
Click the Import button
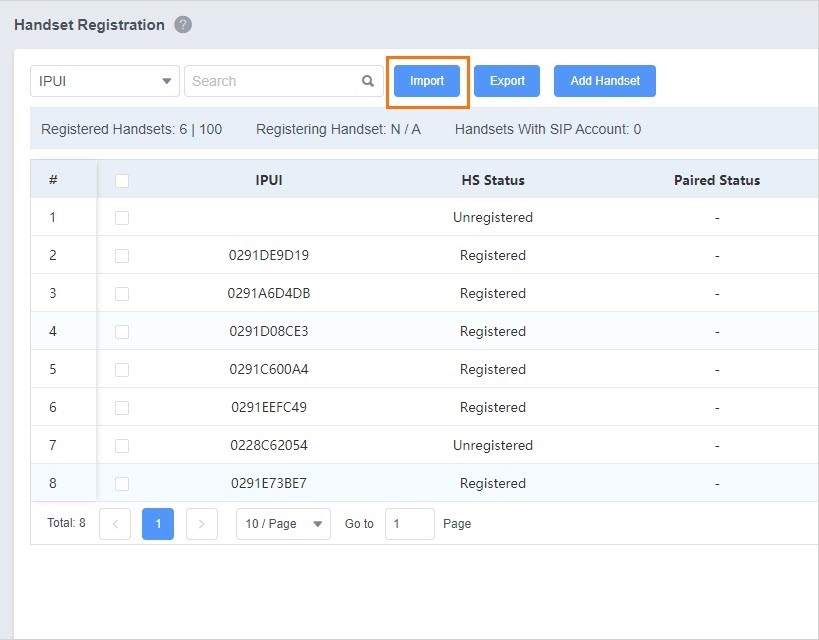coord(427,81)
